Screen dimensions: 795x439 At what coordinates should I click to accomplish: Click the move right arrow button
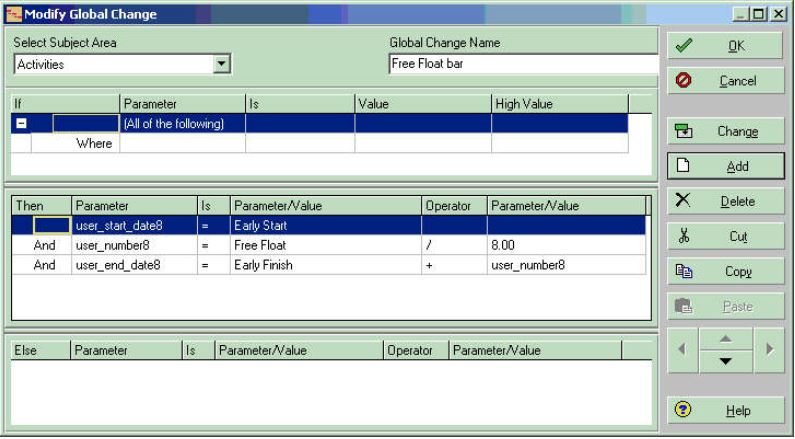point(768,350)
